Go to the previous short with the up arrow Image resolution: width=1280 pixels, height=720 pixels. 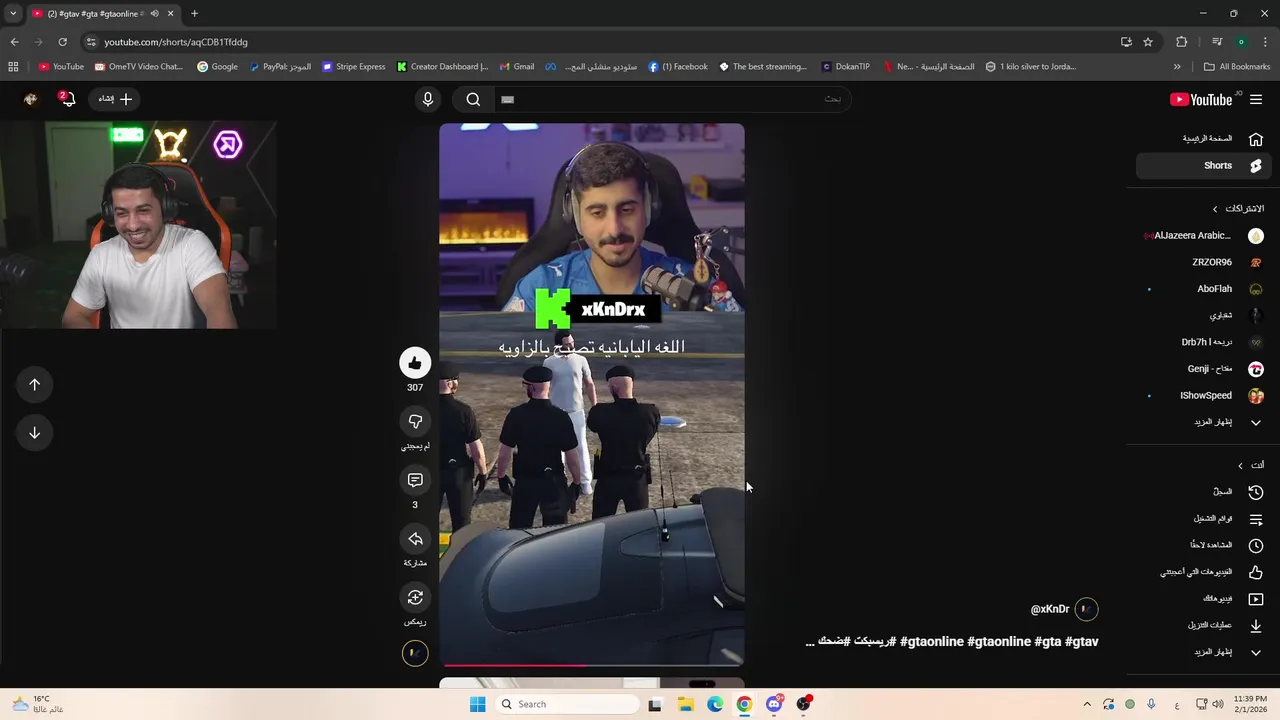point(34,385)
